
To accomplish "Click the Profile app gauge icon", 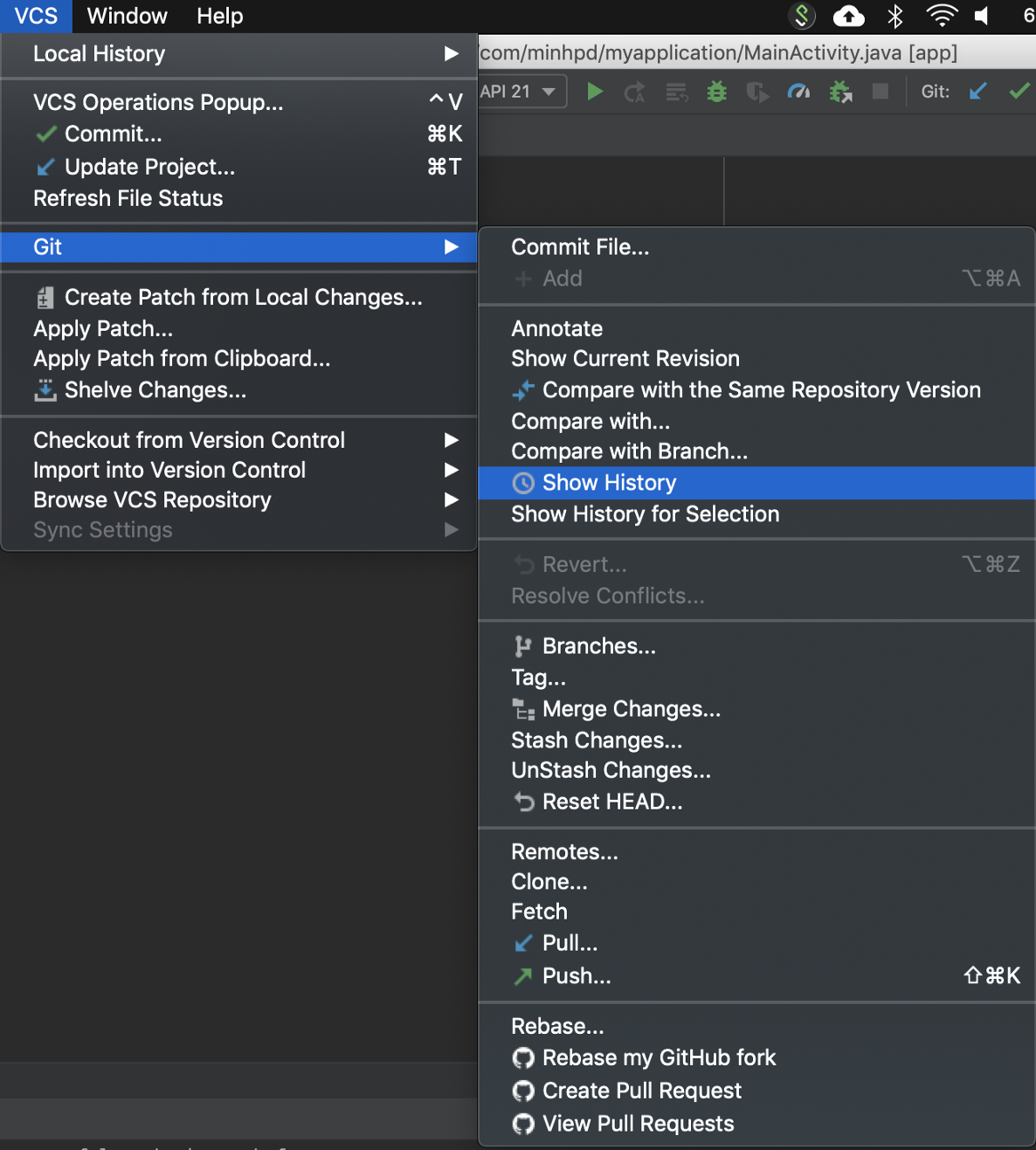I will point(798,92).
